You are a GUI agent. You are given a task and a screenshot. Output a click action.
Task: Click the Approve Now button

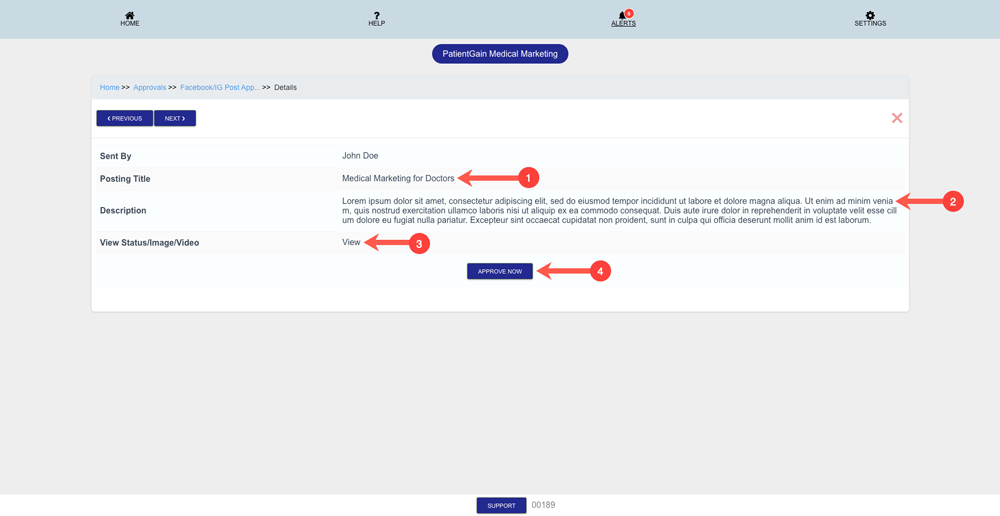click(500, 272)
